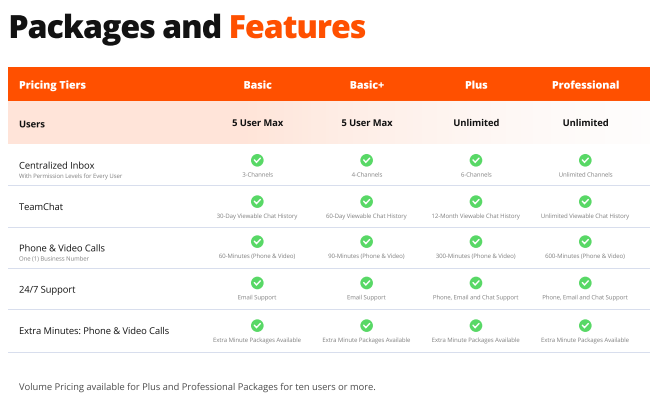Click the Plus TeamChat green checkmark
This screenshot has width=665, height=409.
[476, 202]
